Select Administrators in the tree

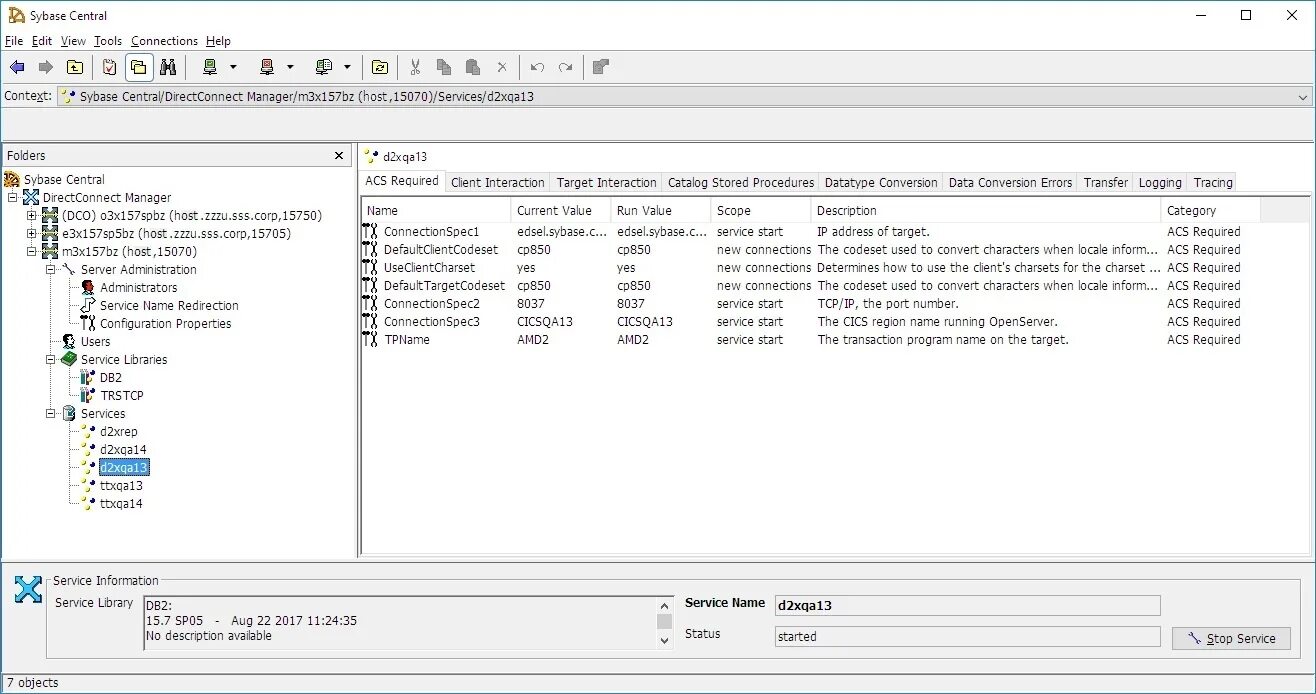[x=138, y=288]
